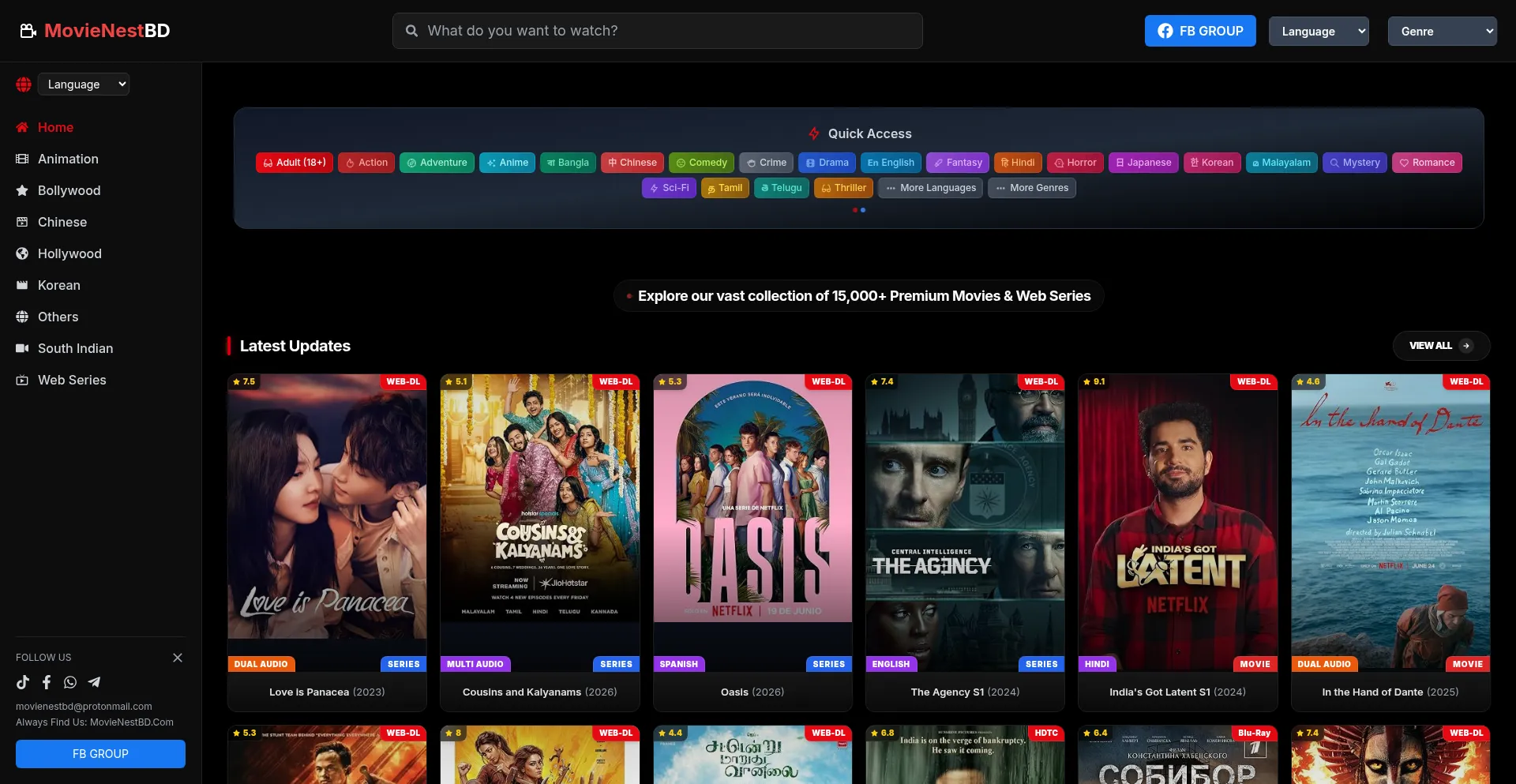Open the sidebar Language dropdown
The height and width of the screenshot is (784, 1516).
84,84
